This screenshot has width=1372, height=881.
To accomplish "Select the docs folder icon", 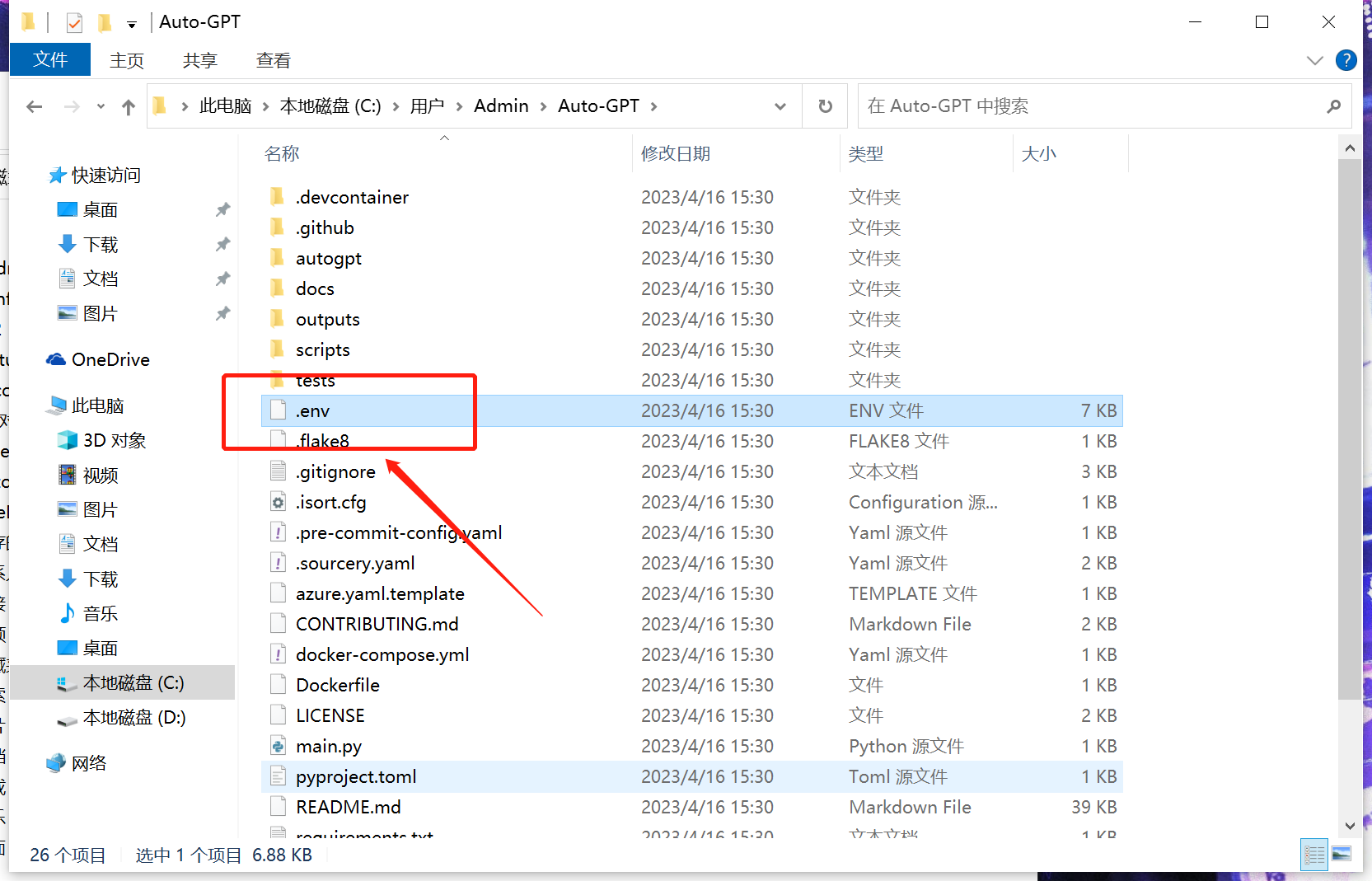I will (278, 288).
